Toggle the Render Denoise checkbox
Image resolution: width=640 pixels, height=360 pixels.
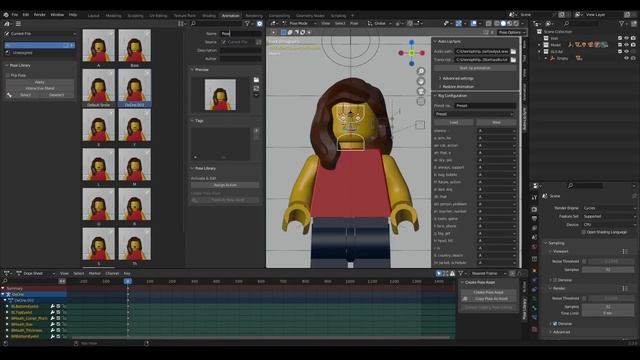point(554,324)
